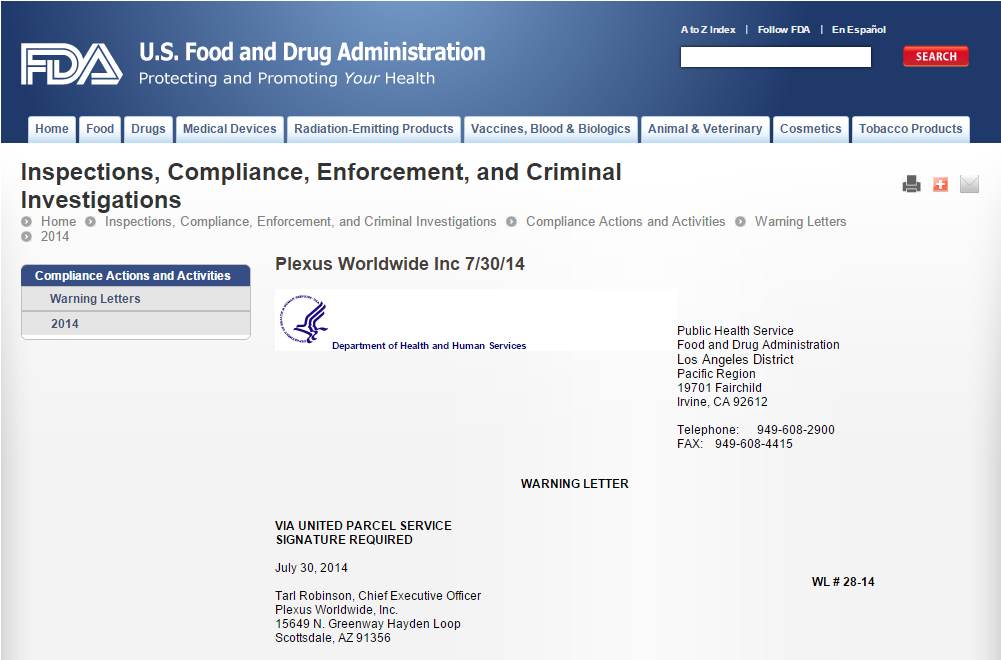The width and height of the screenshot is (1001, 660).
Task: Open the Medical Devices section
Action: [x=229, y=128]
